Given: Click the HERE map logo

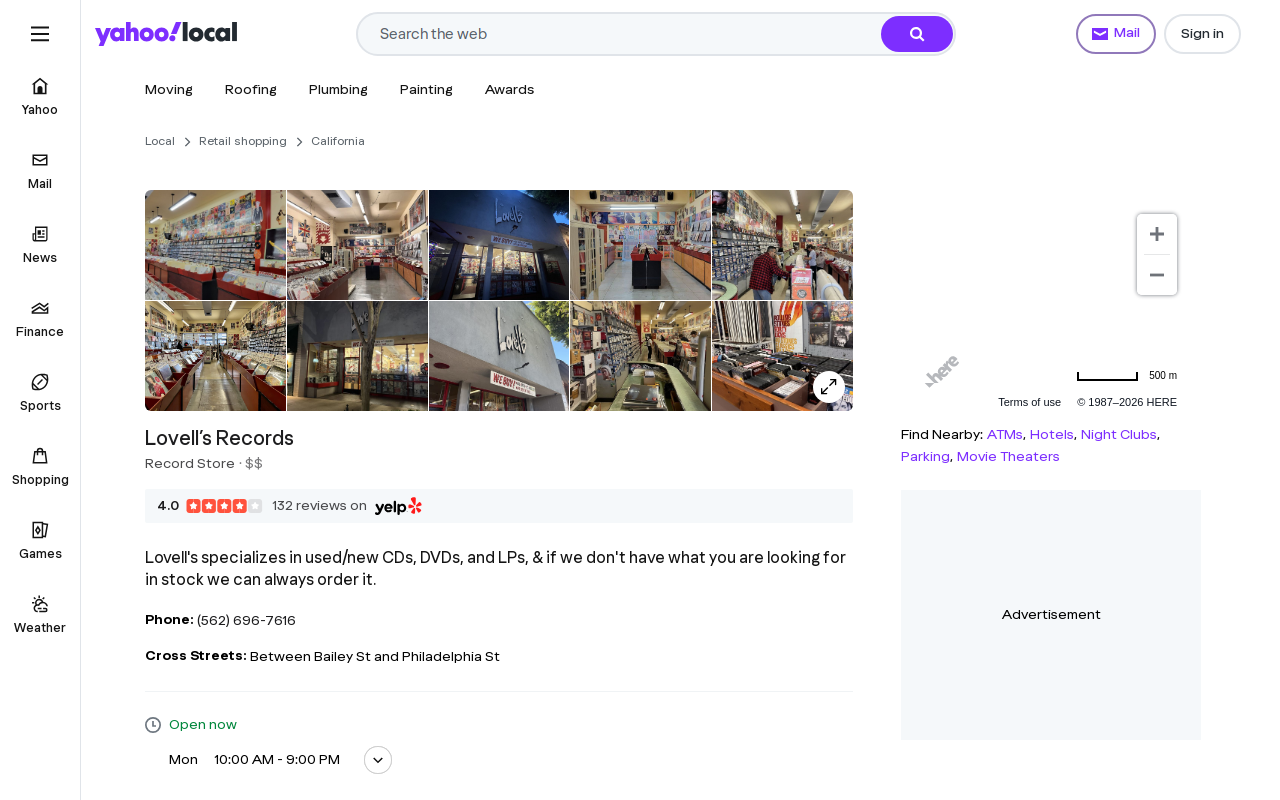Looking at the screenshot, I should (942, 370).
